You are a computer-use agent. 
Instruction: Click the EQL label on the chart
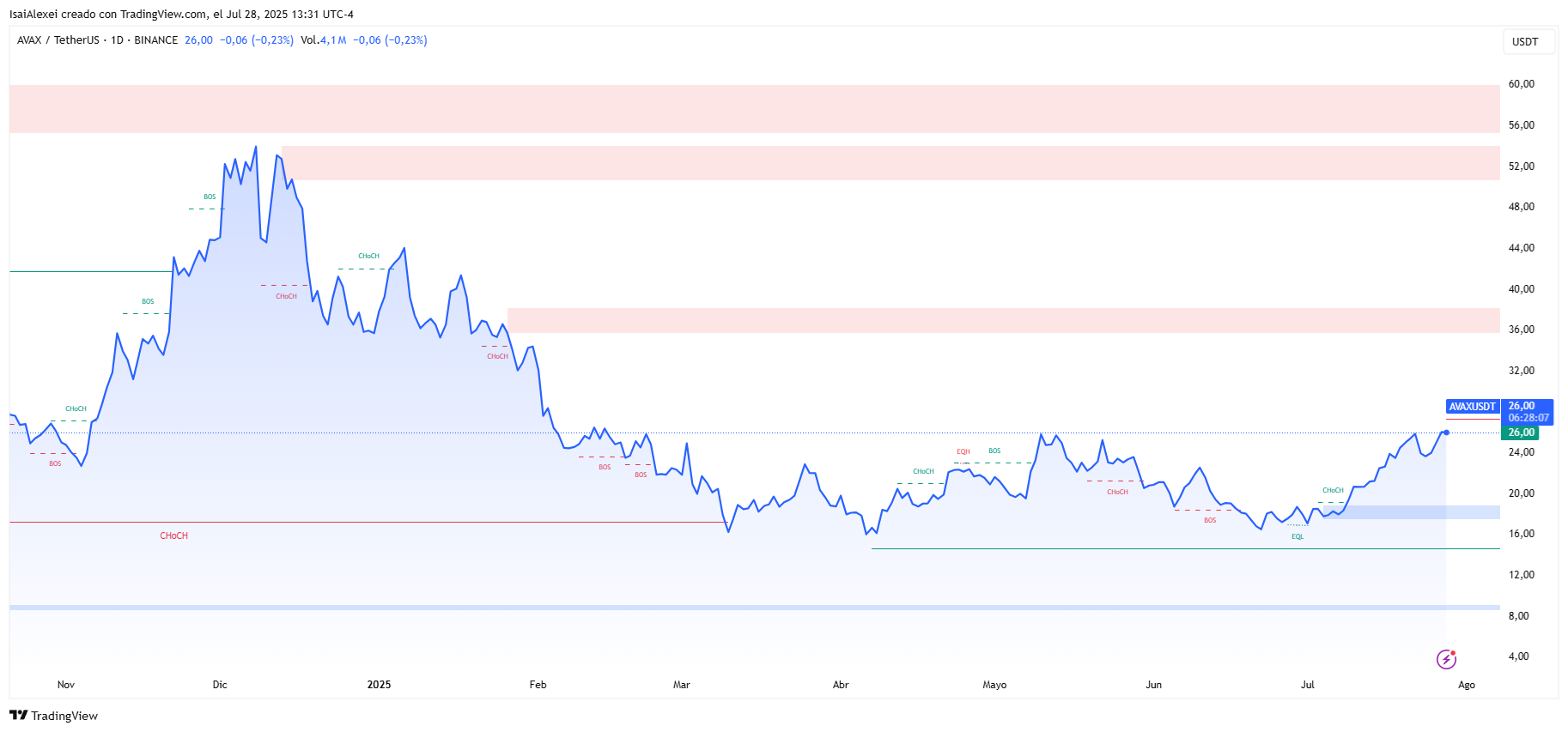click(x=1298, y=537)
